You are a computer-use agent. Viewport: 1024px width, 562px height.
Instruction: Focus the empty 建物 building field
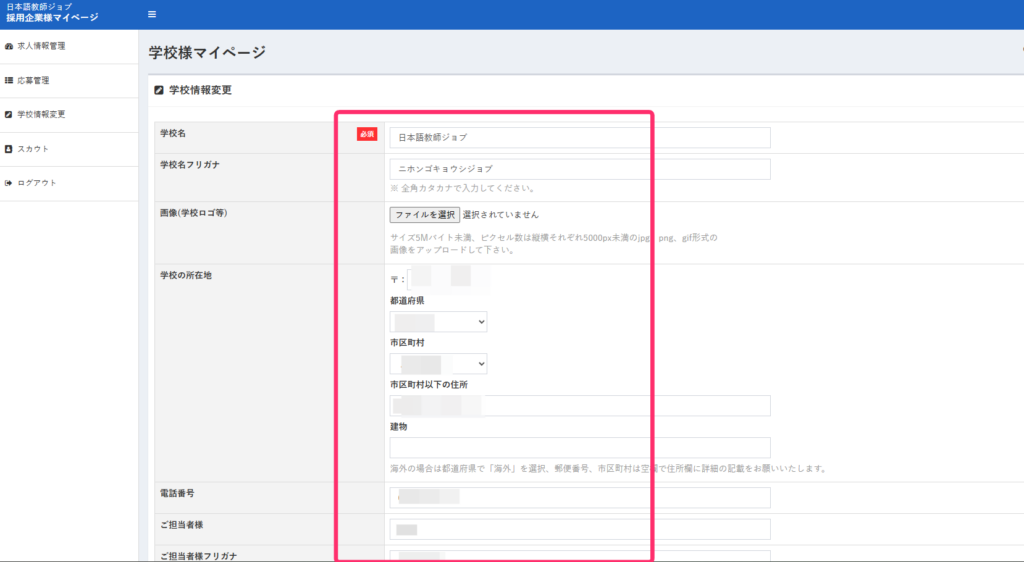580,447
